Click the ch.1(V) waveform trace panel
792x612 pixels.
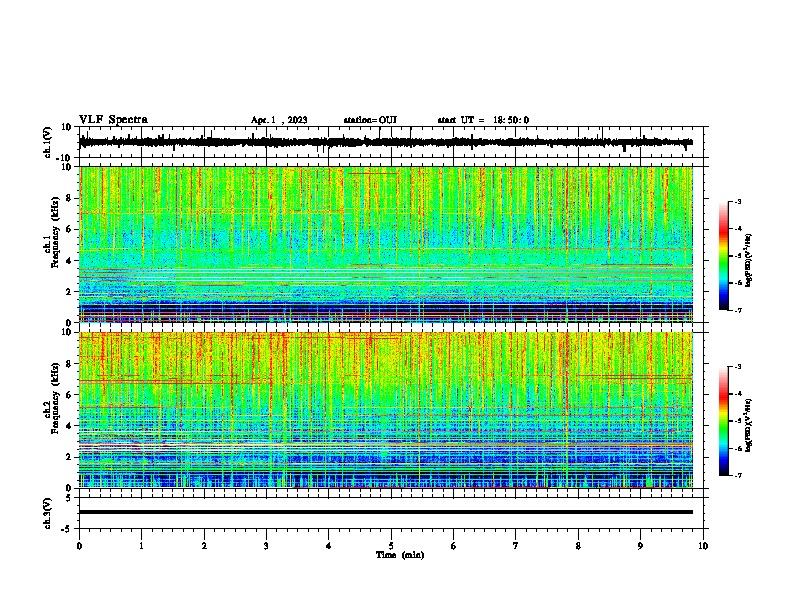pyautogui.click(x=393, y=142)
